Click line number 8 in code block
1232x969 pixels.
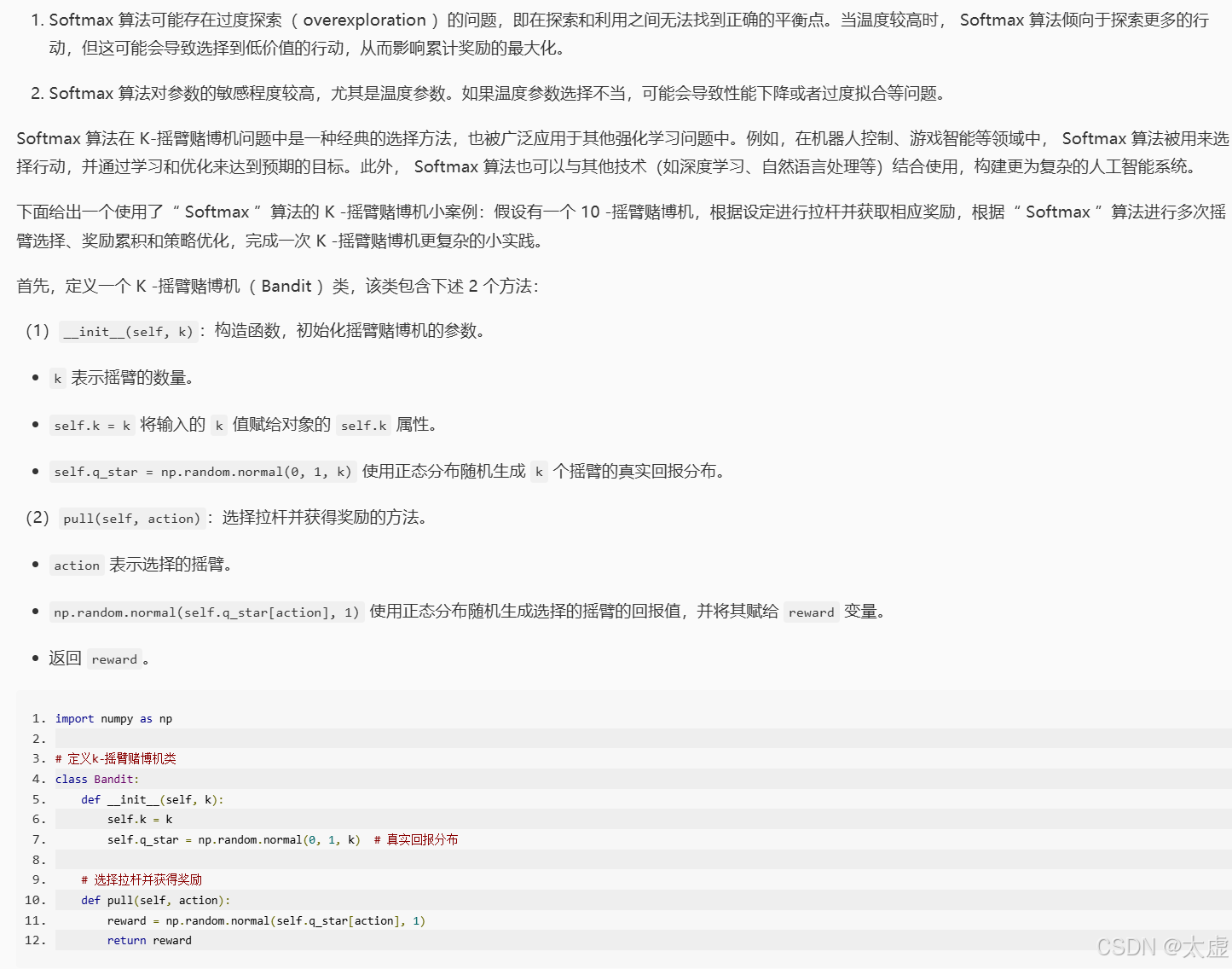pyautogui.click(x=38, y=860)
